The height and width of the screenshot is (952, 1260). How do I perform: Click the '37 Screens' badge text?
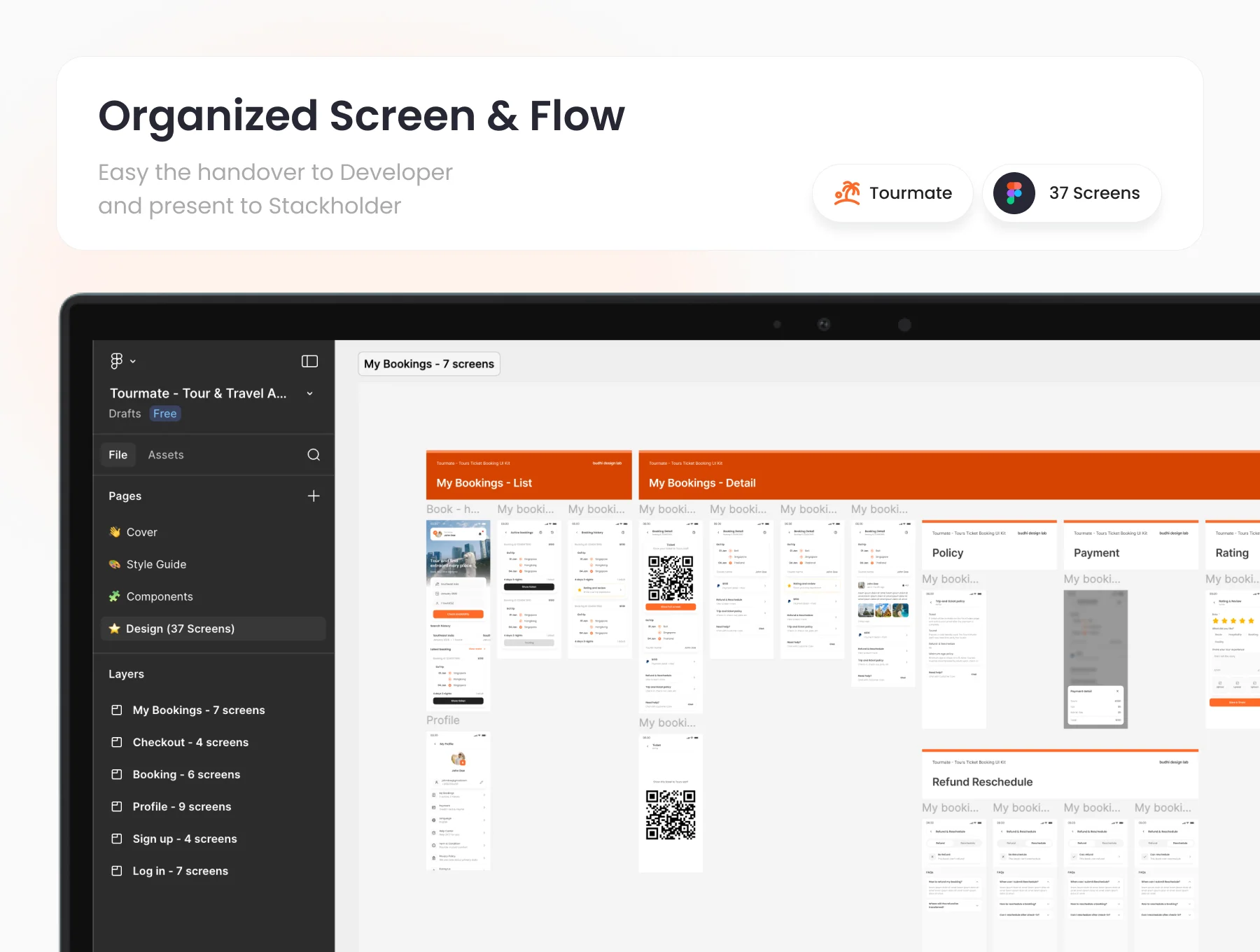point(1094,193)
